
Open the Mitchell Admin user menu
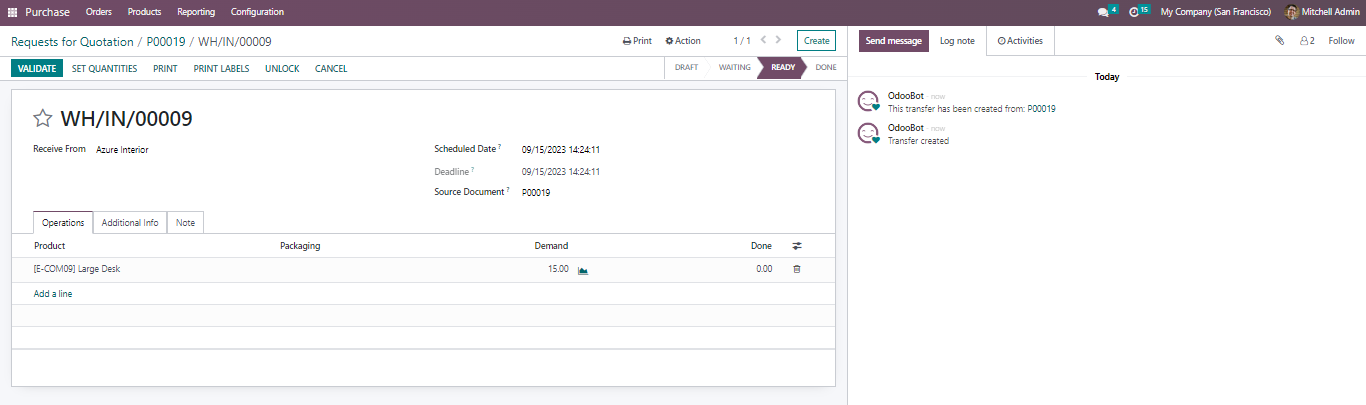1322,12
